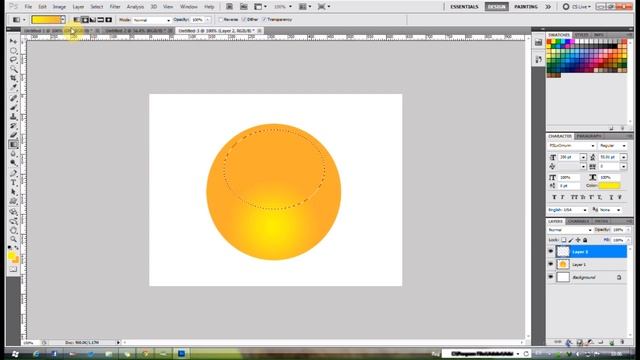Select the Eraser tool
Image resolution: width=640 pixels, height=360 pixels.
(x=13, y=135)
